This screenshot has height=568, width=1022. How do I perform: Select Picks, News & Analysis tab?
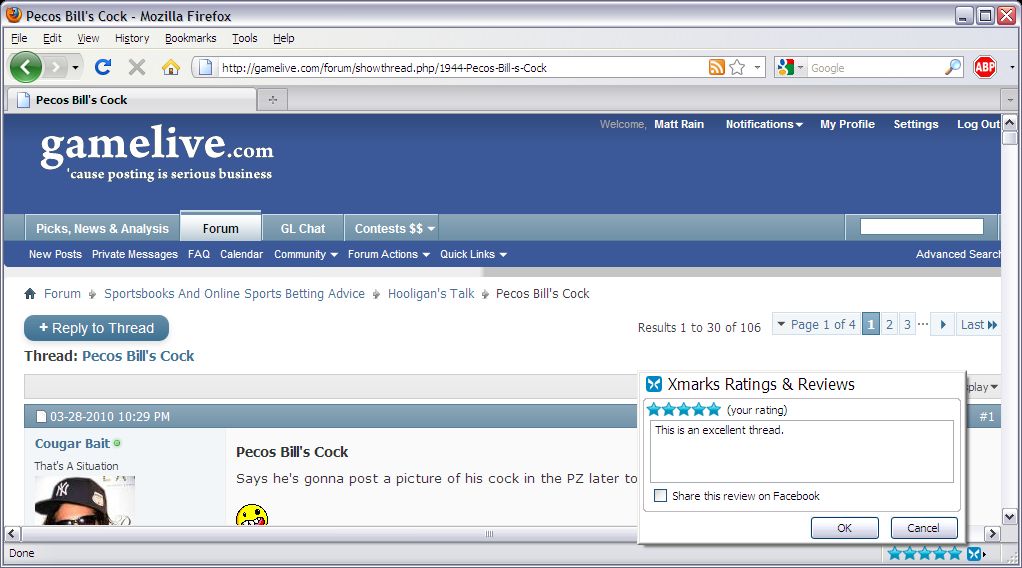coord(102,228)
